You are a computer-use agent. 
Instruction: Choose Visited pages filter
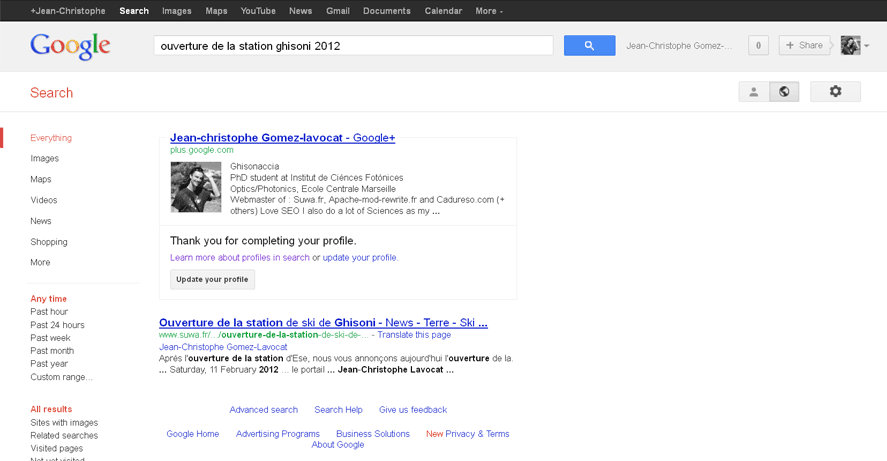57,449
